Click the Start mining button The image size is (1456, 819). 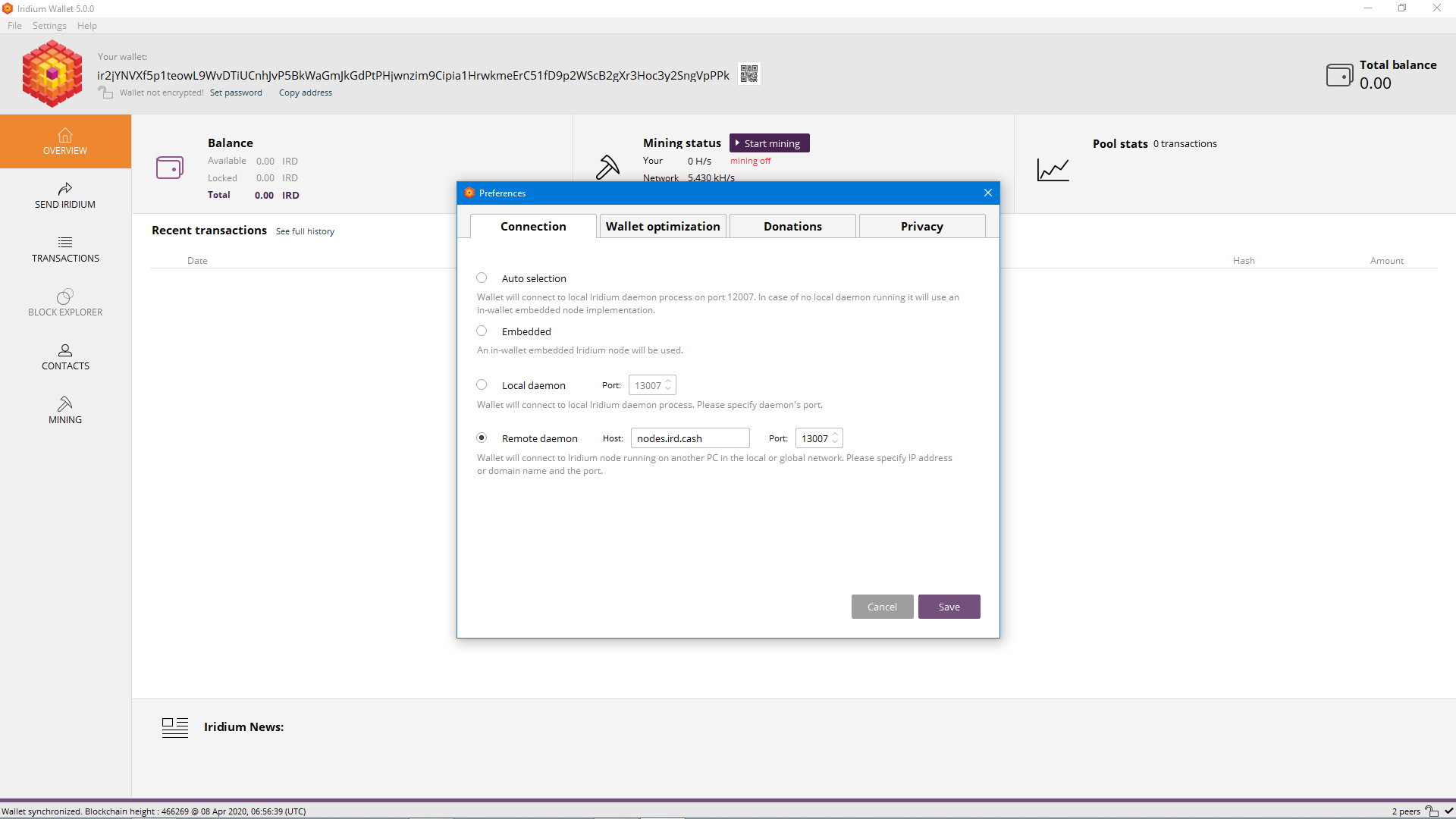770,143
